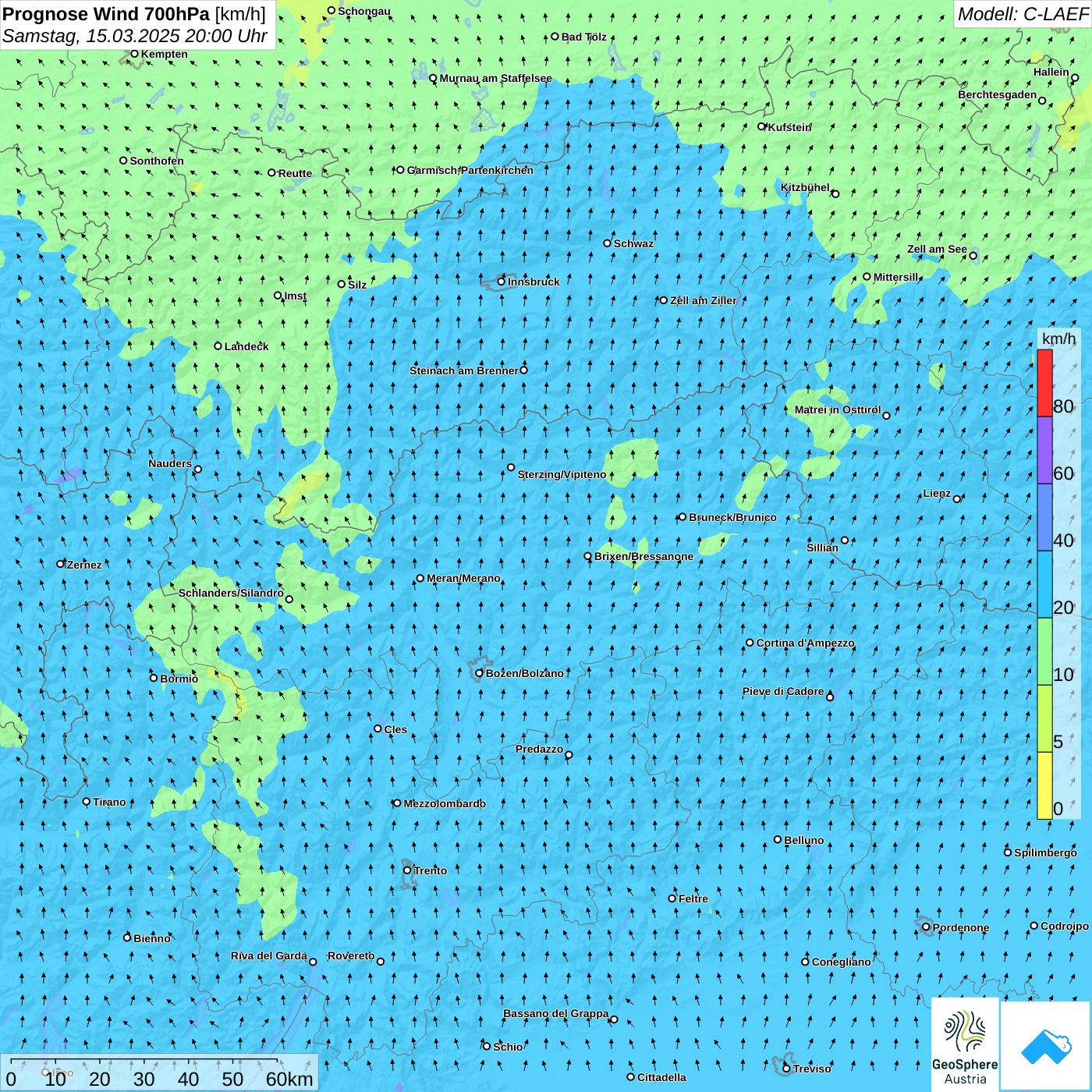This screenshot has height=1092, width=1092.
Task: Click the map title 'Prognose Wind 700hPa'
Action: pyautogui.click(x=106, y=14)
